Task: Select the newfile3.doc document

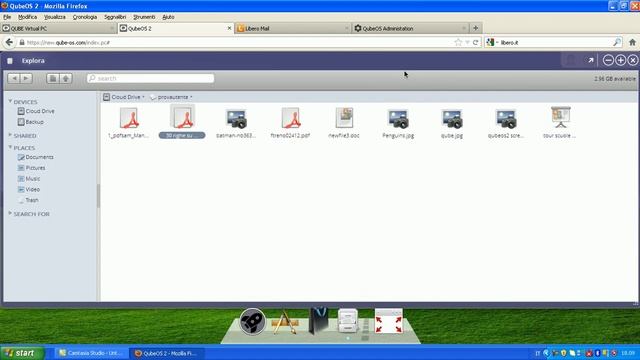Action: point(344,123)
